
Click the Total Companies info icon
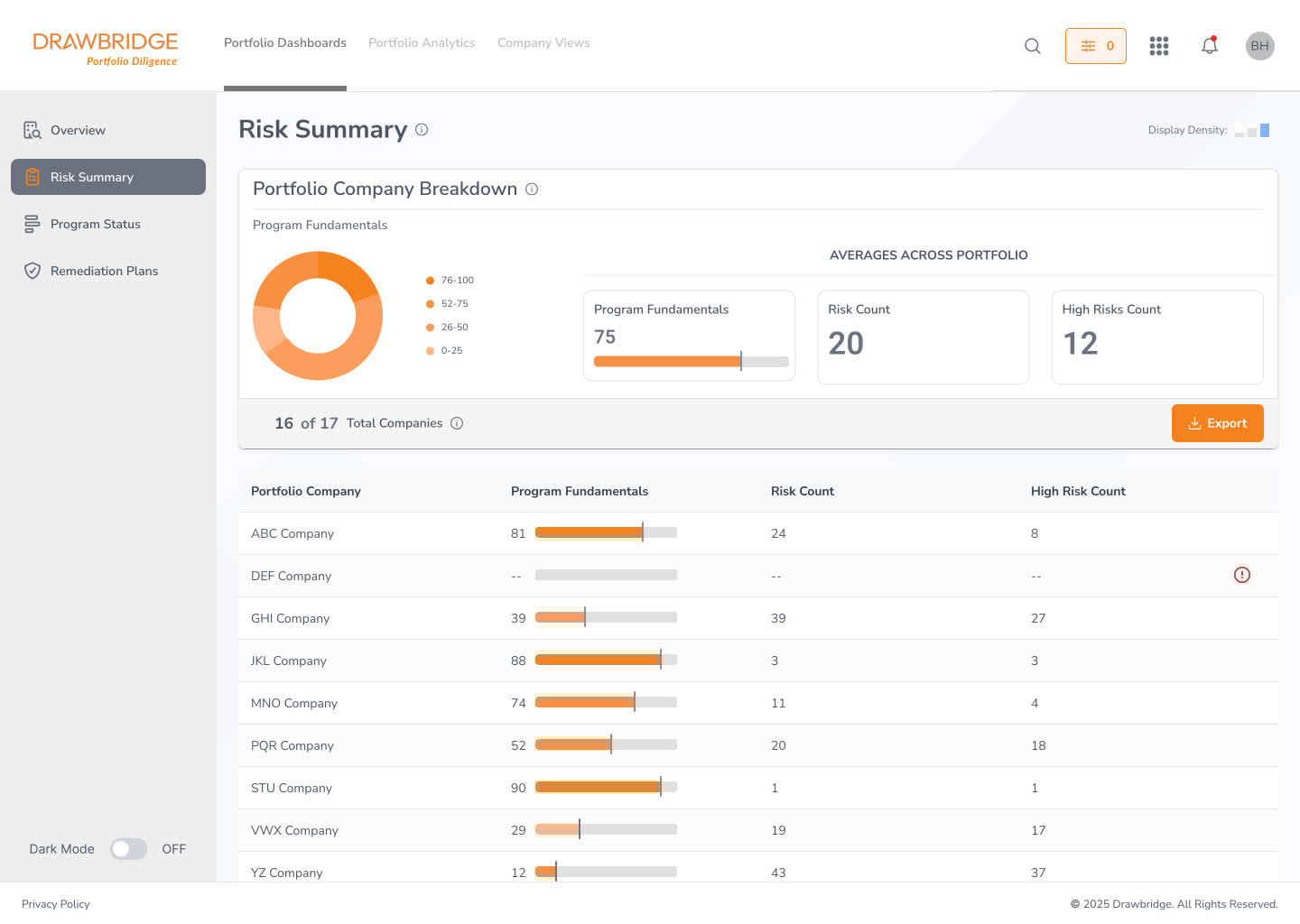coord(457,423)
